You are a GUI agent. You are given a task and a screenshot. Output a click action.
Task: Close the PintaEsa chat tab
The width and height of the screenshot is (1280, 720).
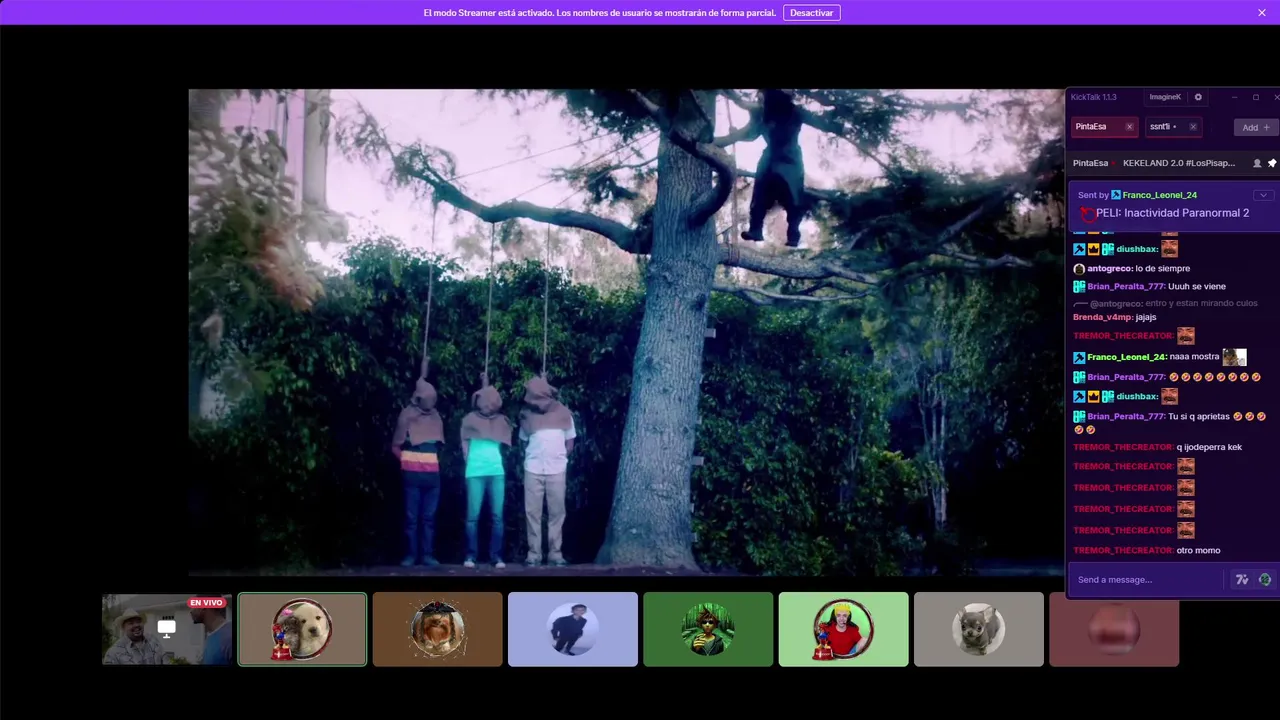coord(1130,127)
